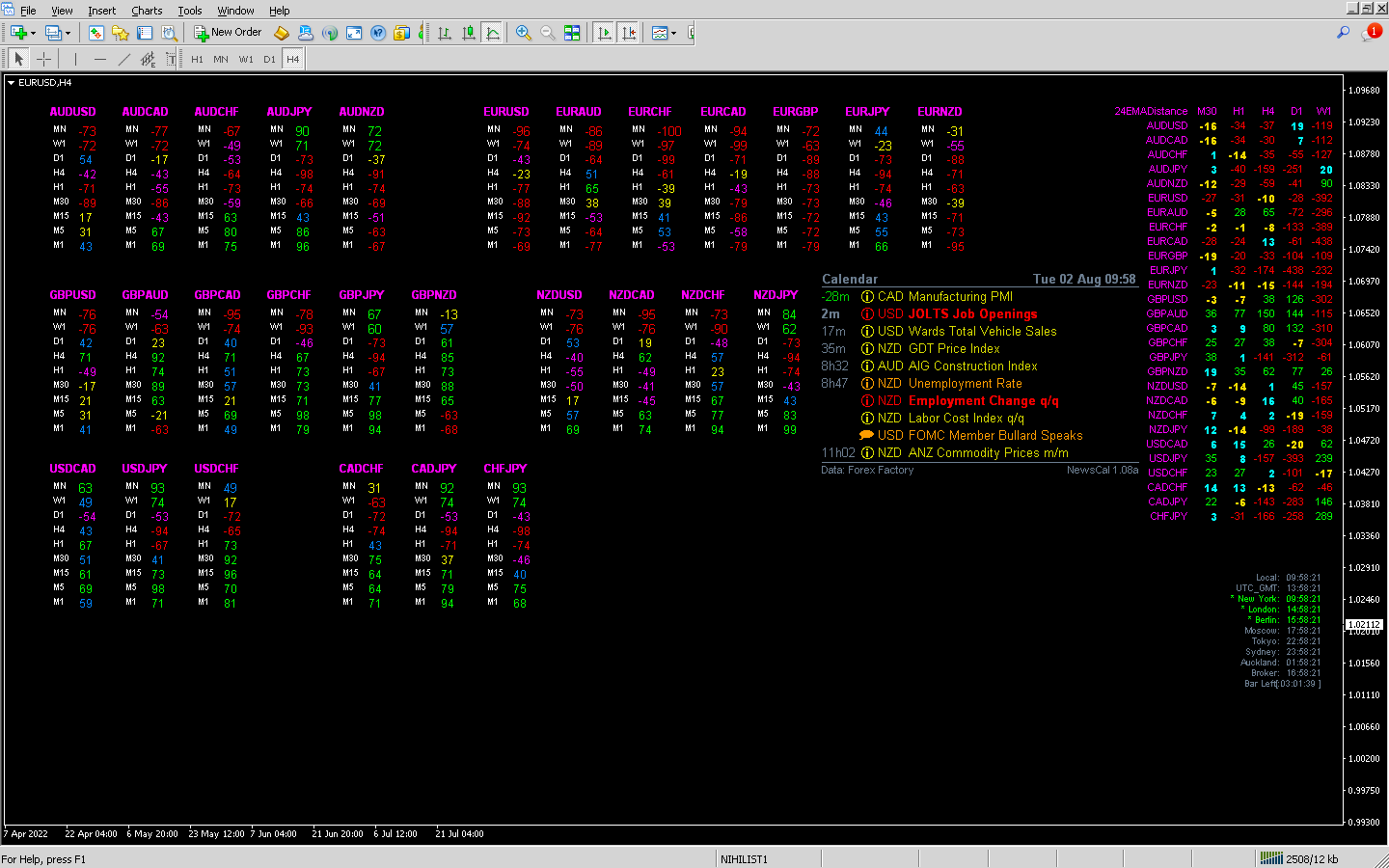This screenshot has height=868, width=1389.
Task: Open the search magnifier icon
Action: (1343, 33)
